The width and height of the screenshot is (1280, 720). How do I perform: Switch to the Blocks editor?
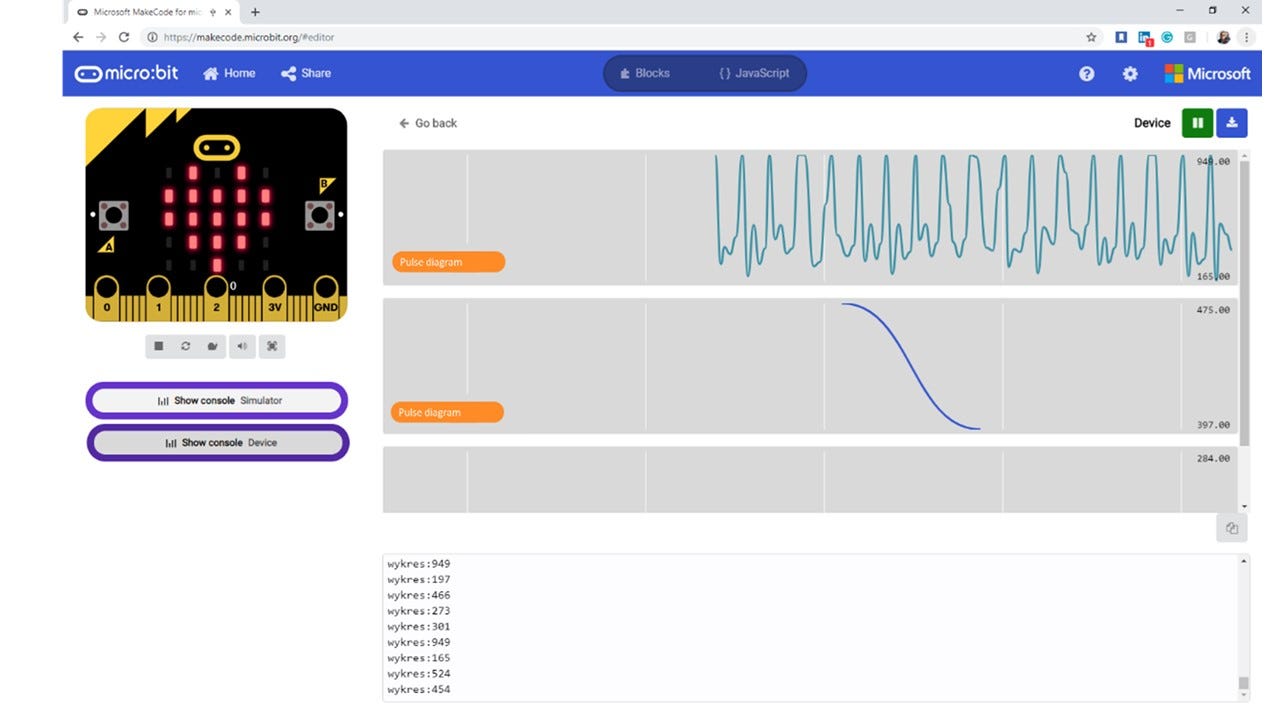pos(645,73)
